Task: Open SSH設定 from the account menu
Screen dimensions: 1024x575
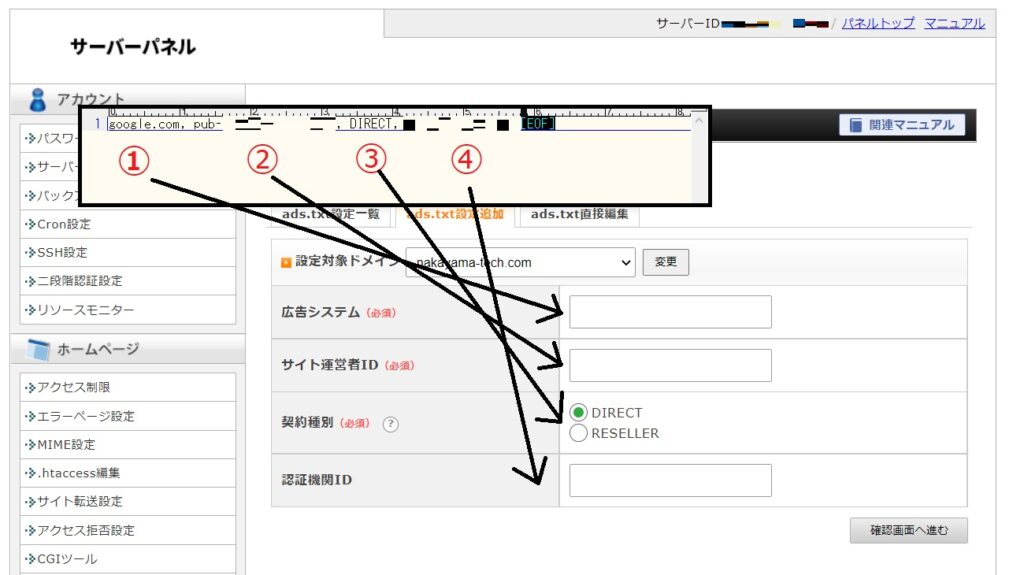Action: [62, 253]
